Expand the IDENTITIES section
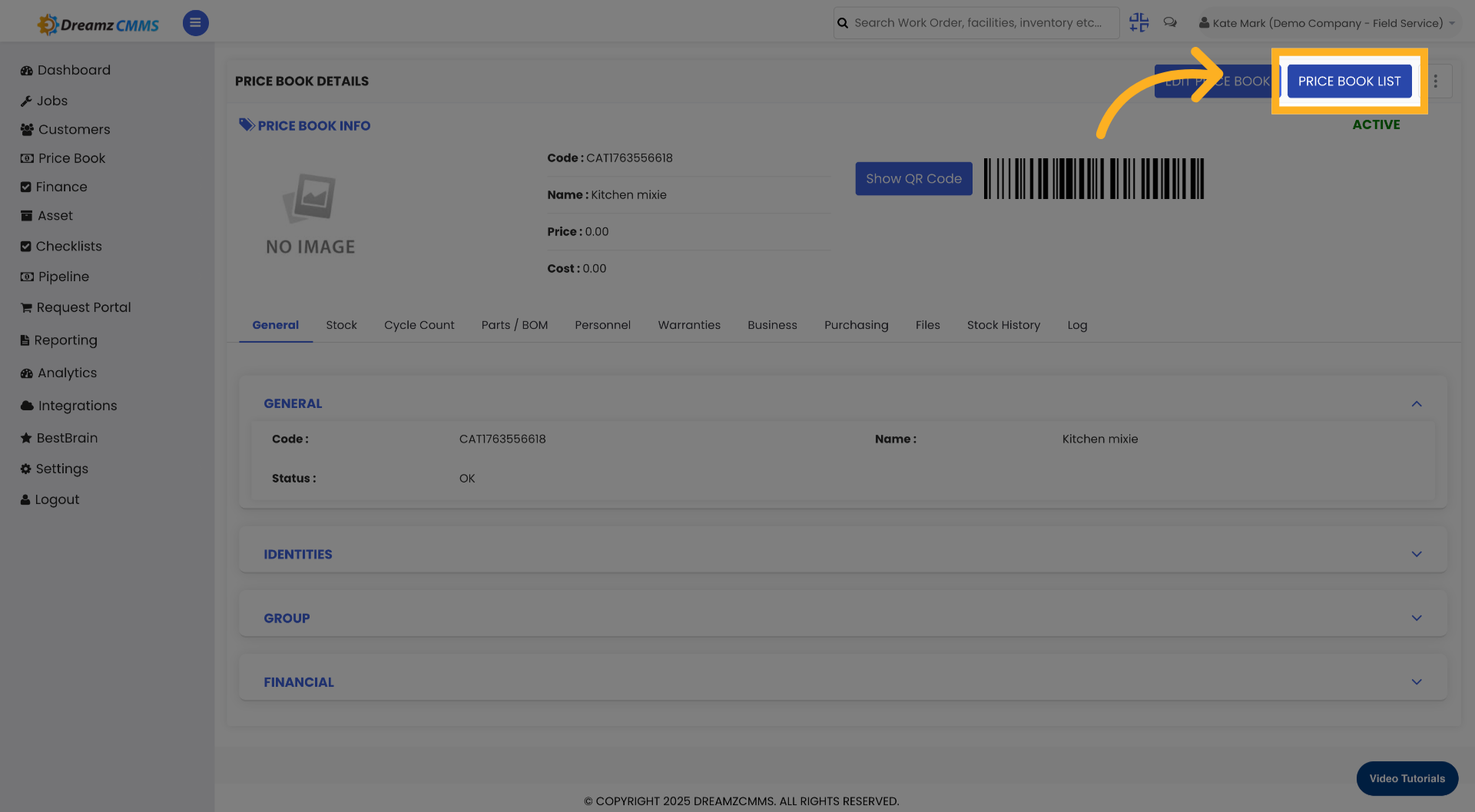Image resolution: width=1475 pixels, height=812 pixels. [1417, 553]
